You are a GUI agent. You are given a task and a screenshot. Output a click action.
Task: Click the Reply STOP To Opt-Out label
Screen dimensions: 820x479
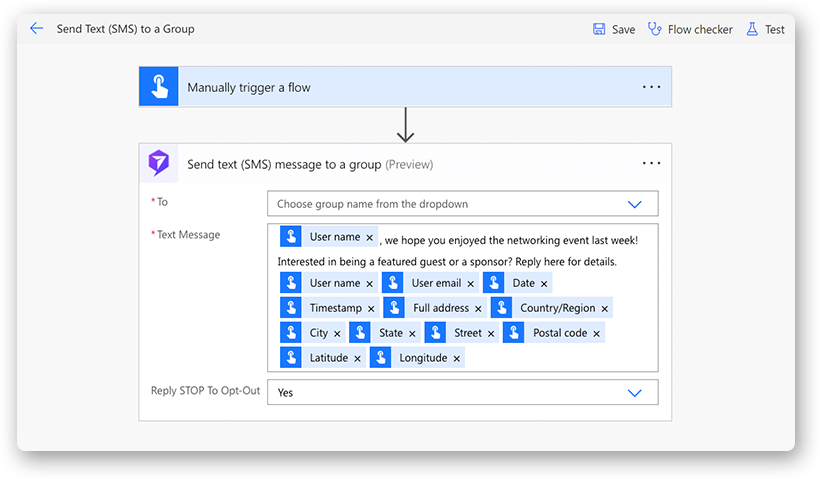pos(205,391)
